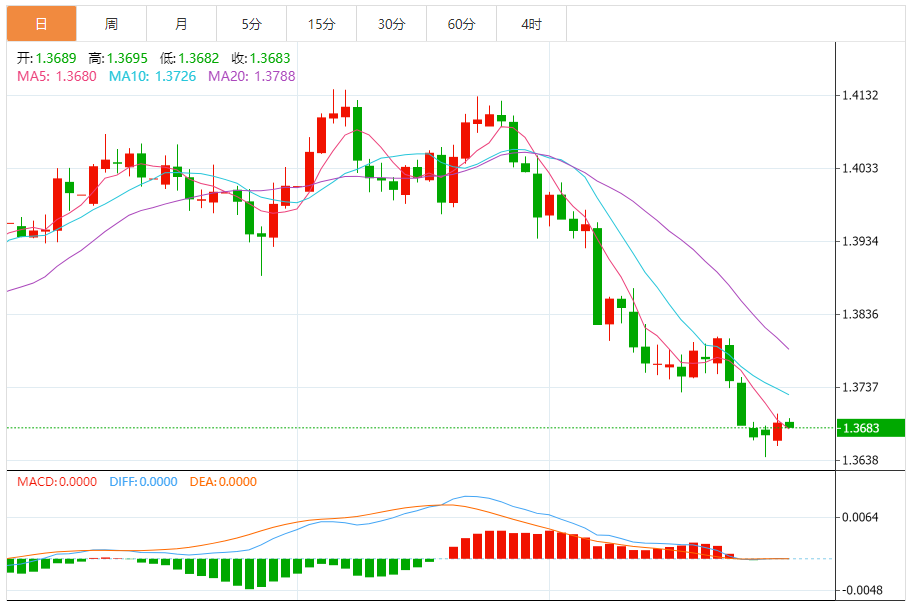Select the DIFF value label

point(144,481)
